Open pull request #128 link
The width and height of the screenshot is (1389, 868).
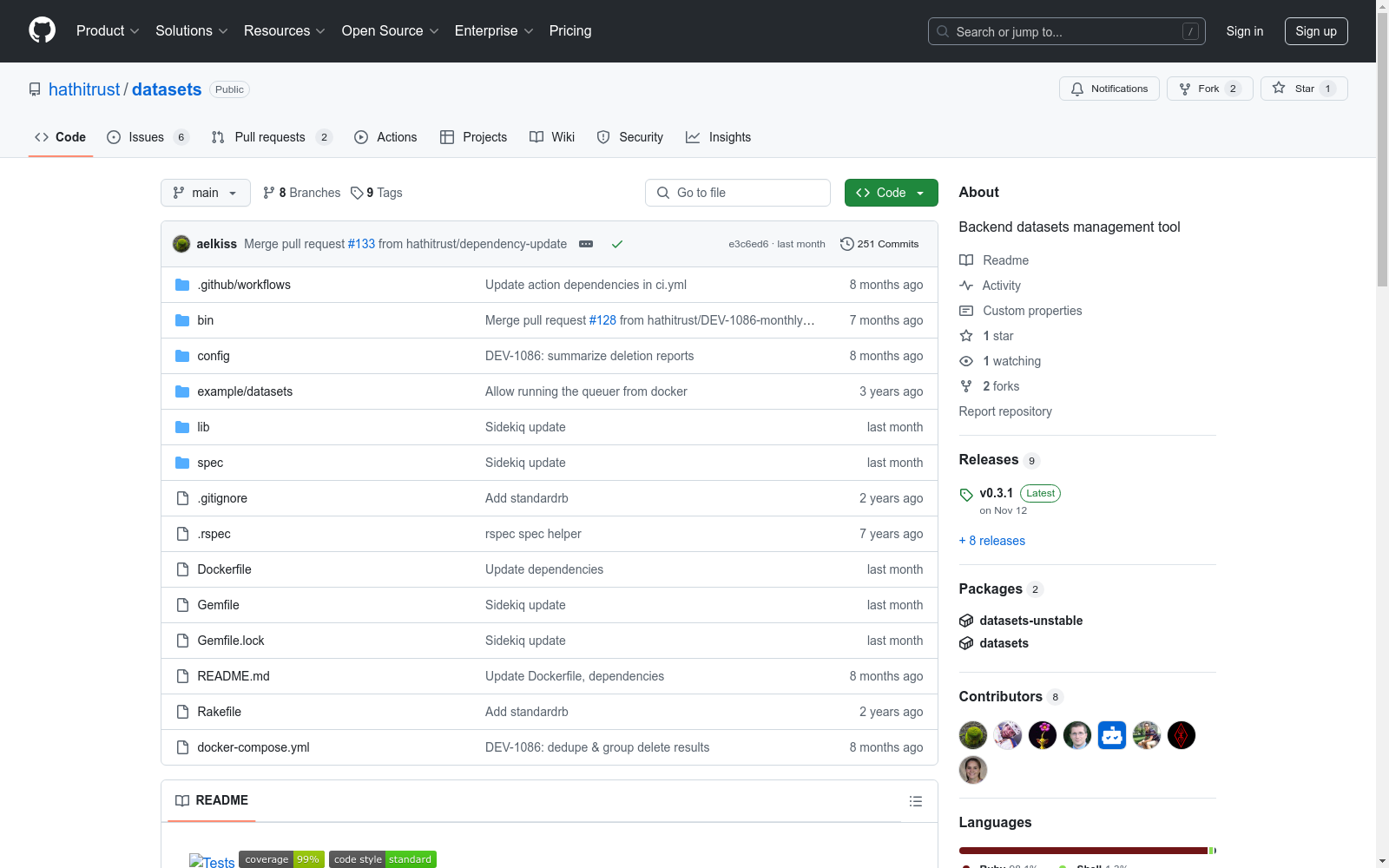602,320
